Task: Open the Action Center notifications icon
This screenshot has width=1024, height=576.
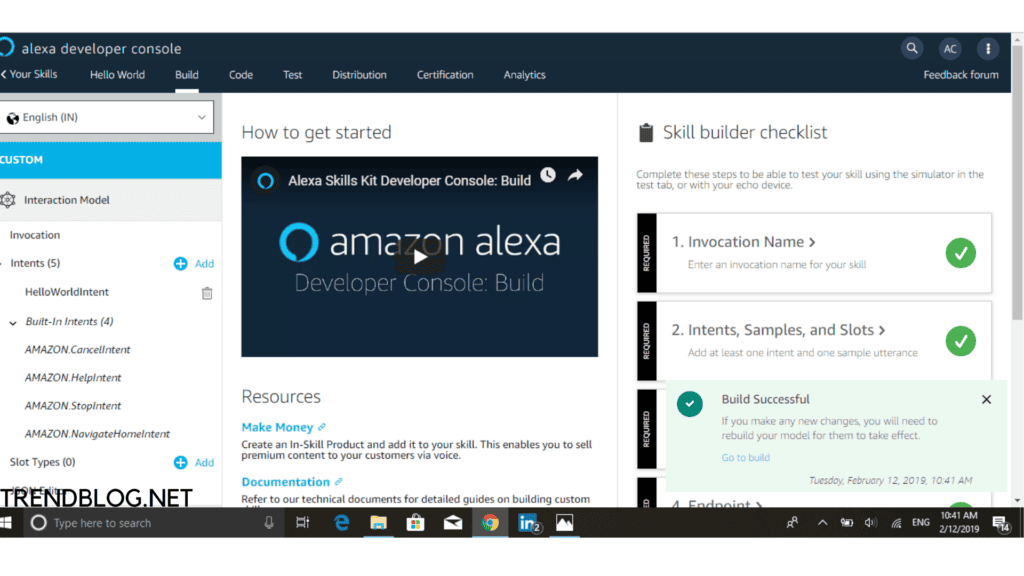Action: pyautogui.click(x=1000, y=523)
